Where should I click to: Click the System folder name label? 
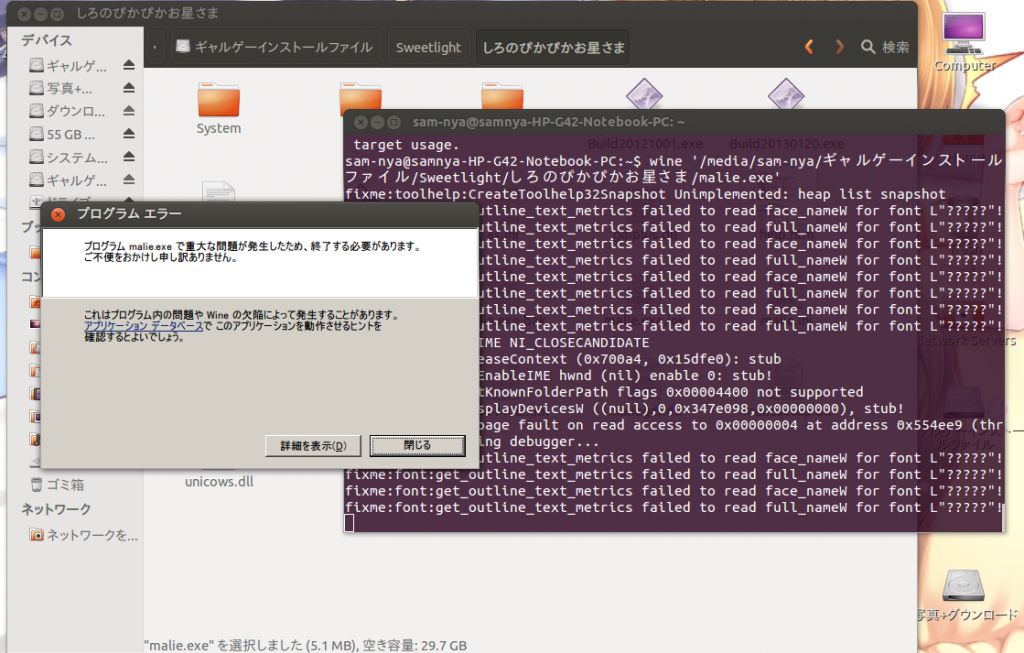click(219, 128)
